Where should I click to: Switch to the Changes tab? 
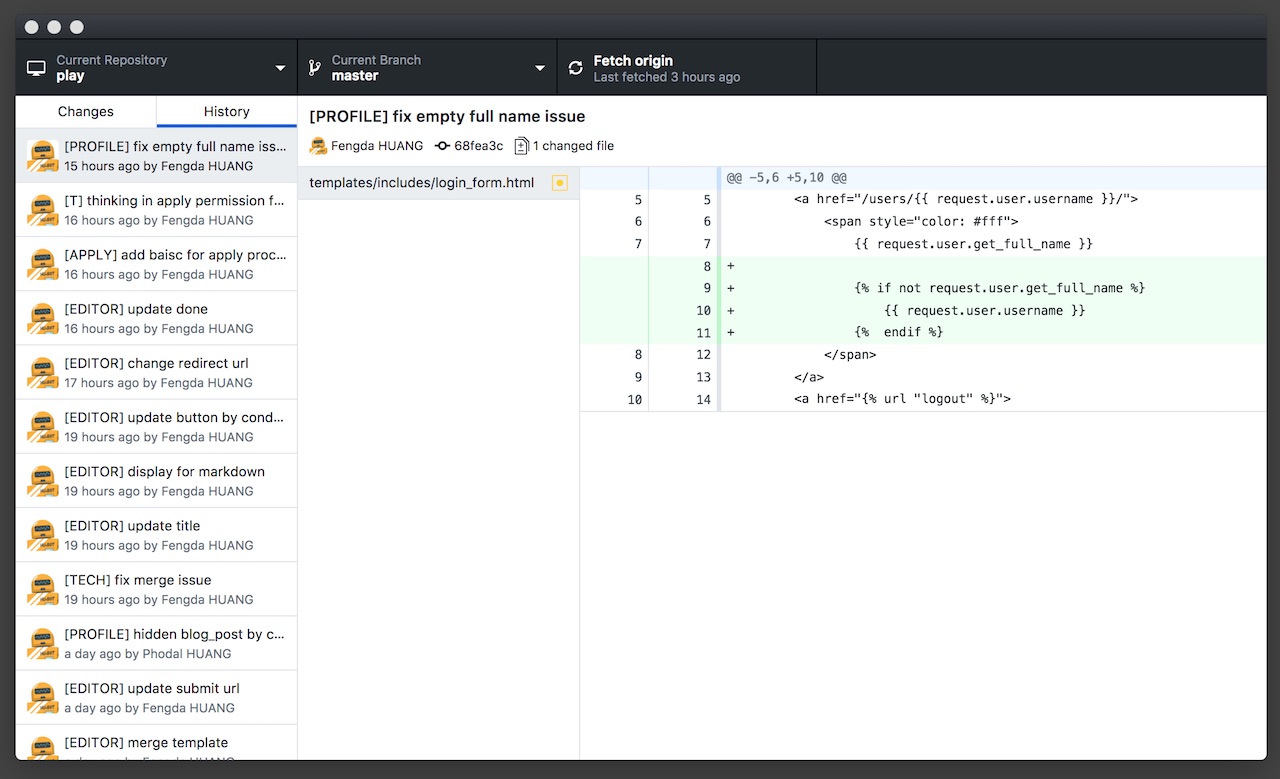(86, 112)
